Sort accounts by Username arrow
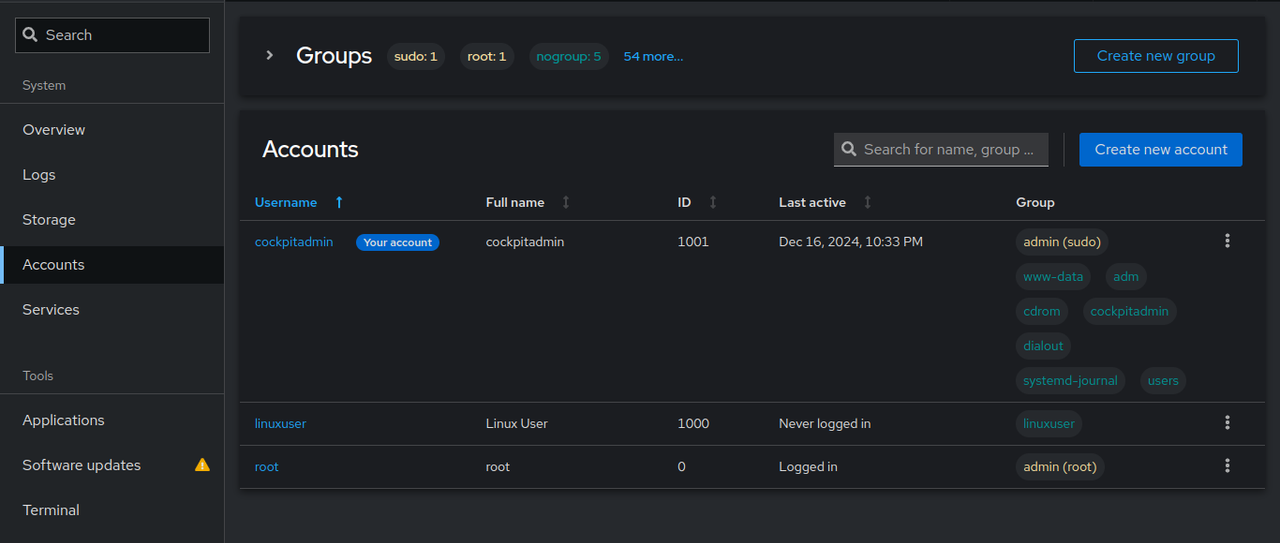This screenshot has width=1280, height=543. [x=339, y=202]
